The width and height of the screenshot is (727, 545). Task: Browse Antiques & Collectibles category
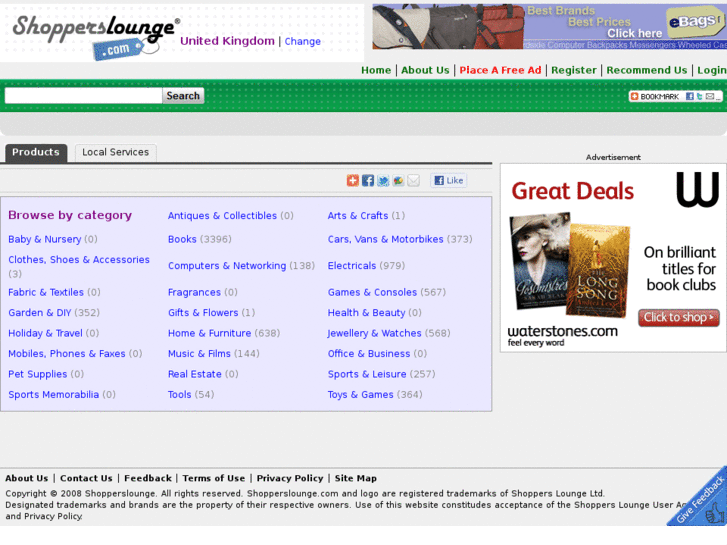click(222, 216)
